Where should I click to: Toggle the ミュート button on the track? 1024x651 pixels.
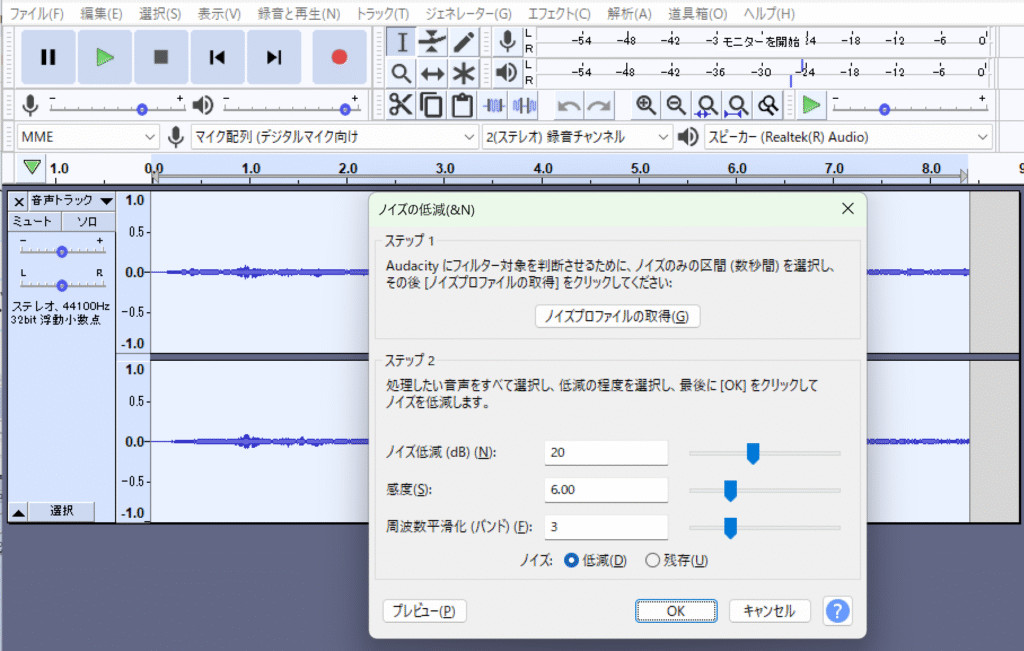35,221
